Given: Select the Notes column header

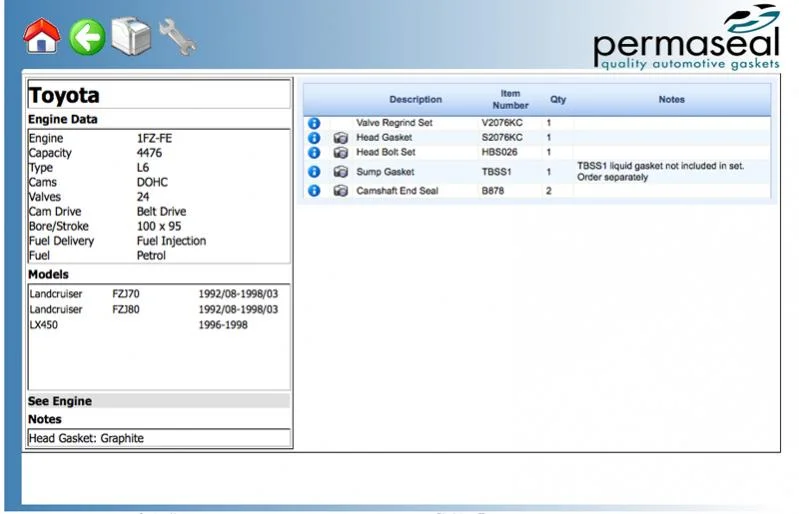Looking at the screenshot, I should (671, 99).
